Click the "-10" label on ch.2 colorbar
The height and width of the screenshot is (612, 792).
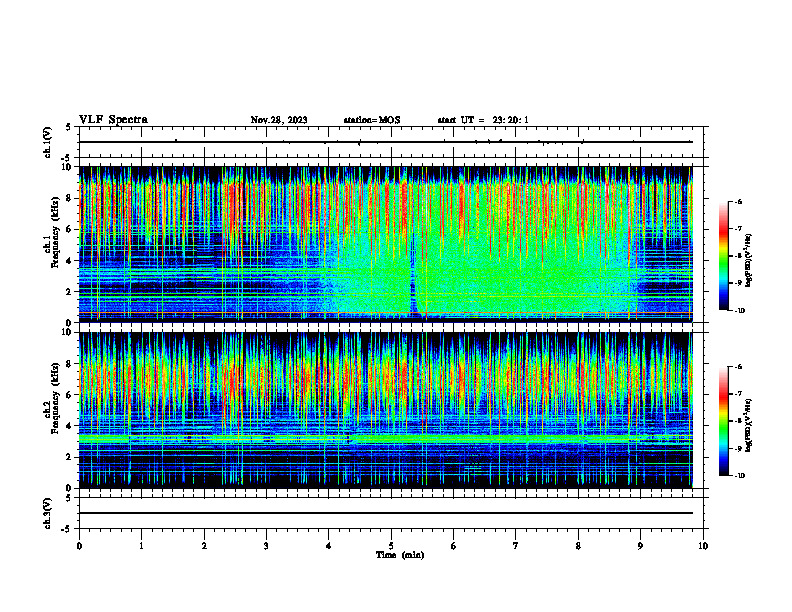click(x=739, y=476)
